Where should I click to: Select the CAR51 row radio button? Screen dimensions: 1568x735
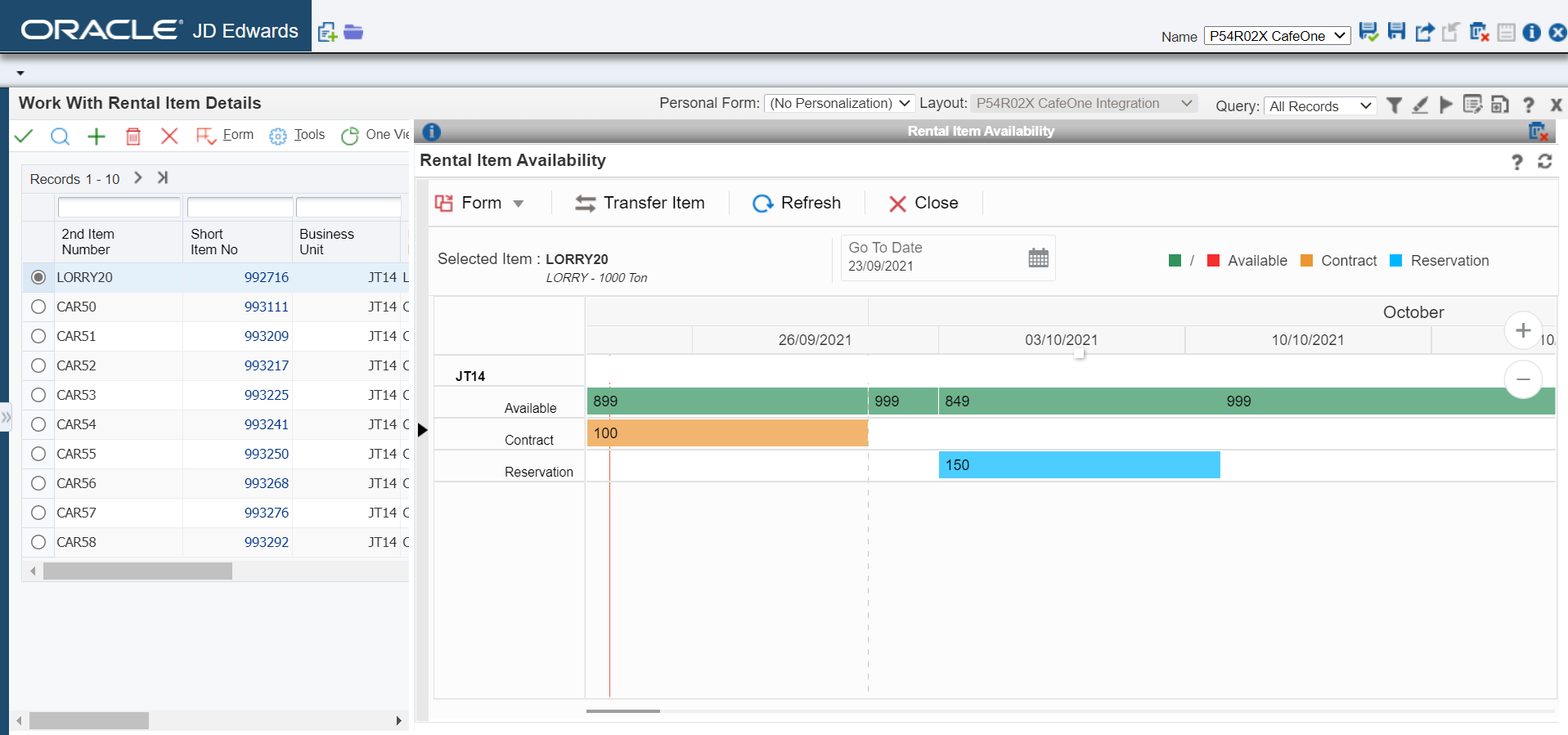click(38, 336)
